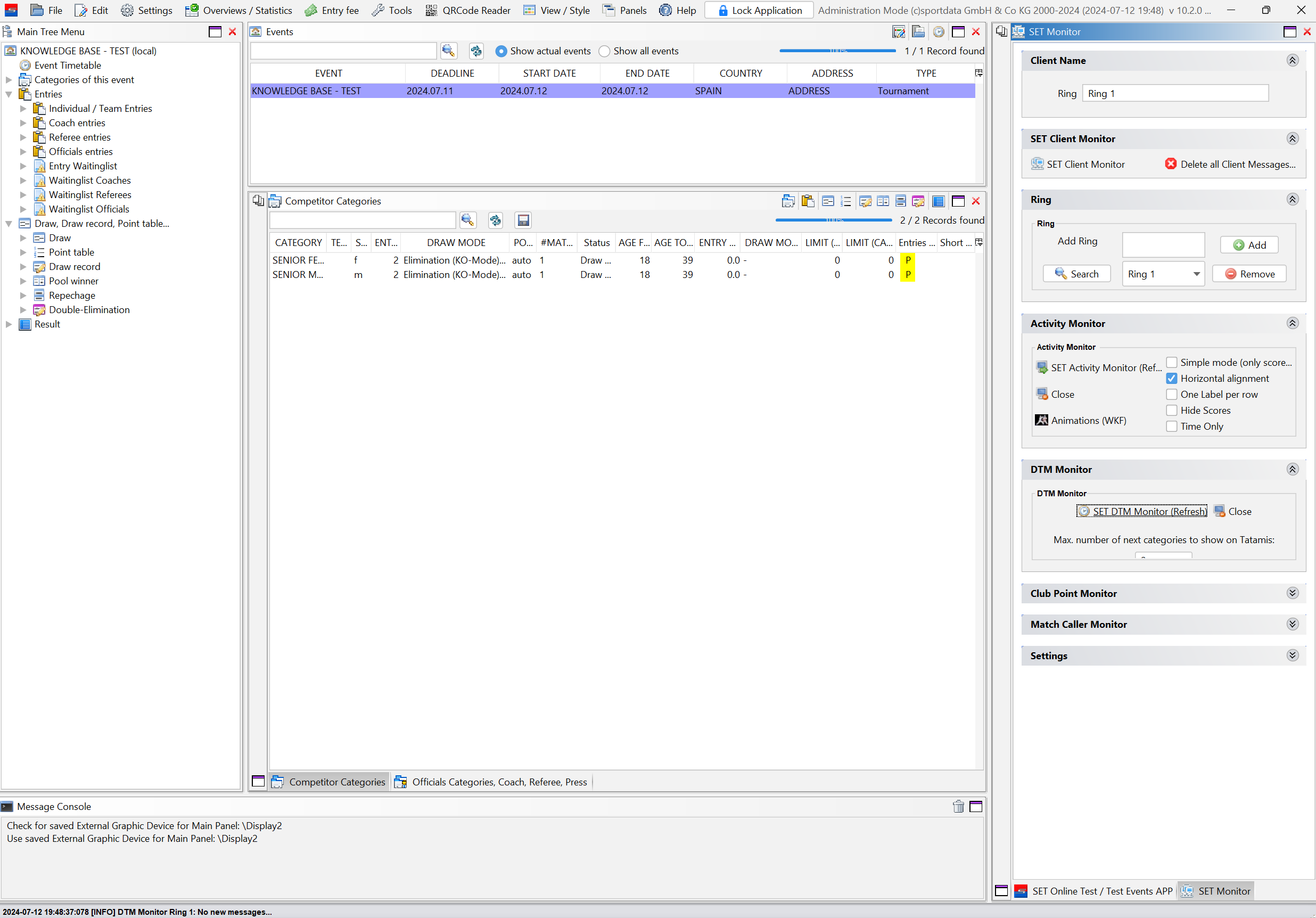Open SET Client Monitor
The height and width of the screenshot is (918, 1316).
click(x=1078, y=165)
